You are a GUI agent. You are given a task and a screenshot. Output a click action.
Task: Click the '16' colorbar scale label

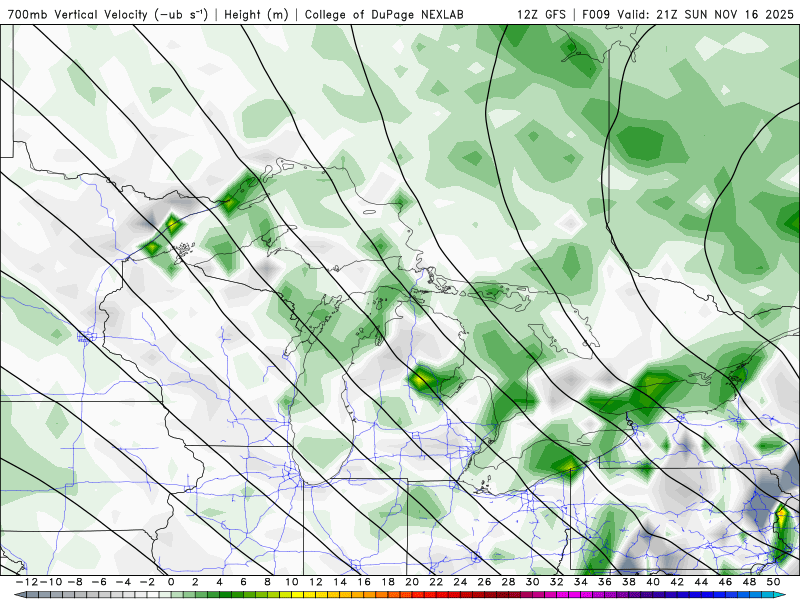364,582
